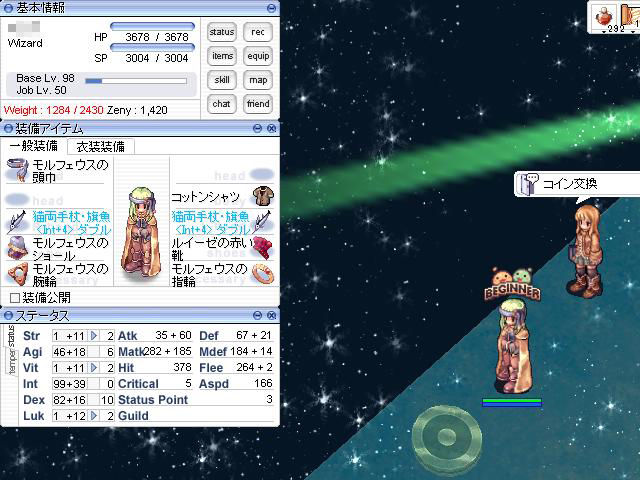
Task: Select ルイーゼの赤い靴 shoes icon
Action: (263, 247)
